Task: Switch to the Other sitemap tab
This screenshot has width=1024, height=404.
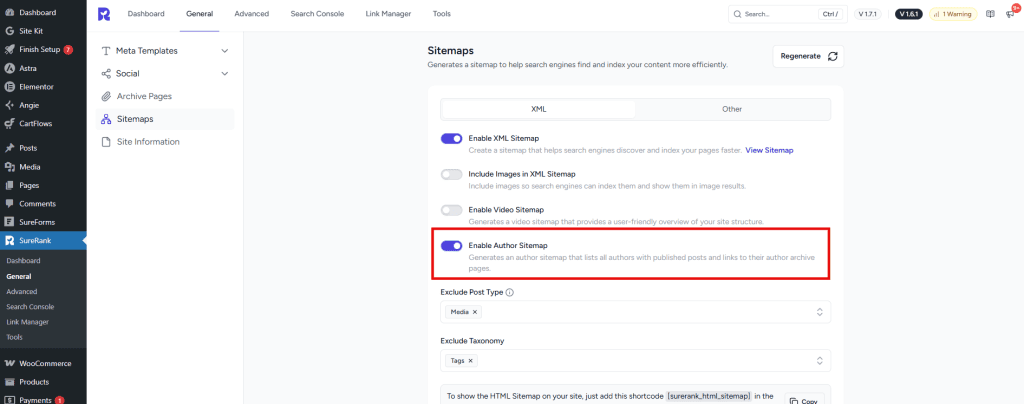Action: click(732, 109)
